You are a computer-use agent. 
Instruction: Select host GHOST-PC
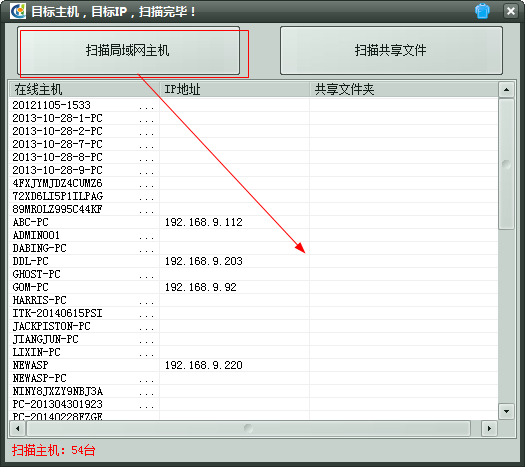tap(36, 275)
